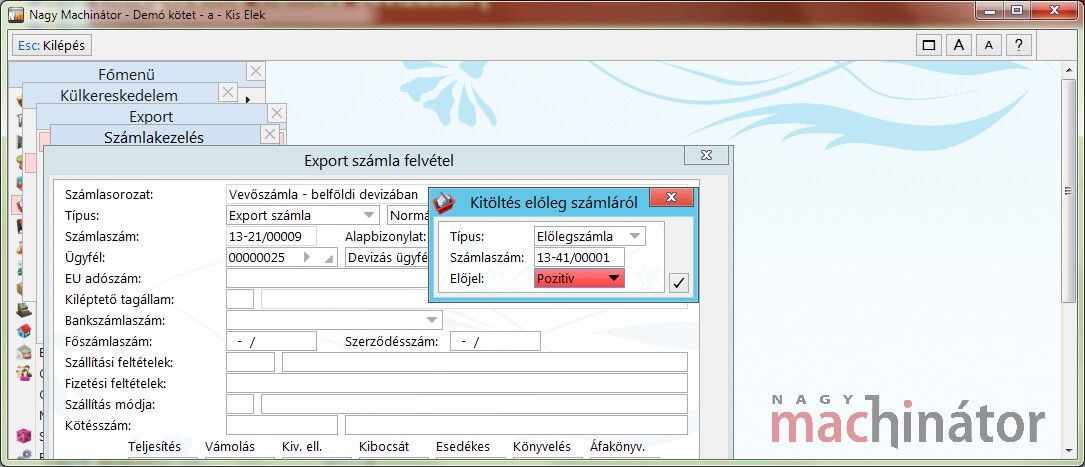Close the Export számla felvétel dialog
Viewport: 1085px width, 467px height.
click(706, 155)
